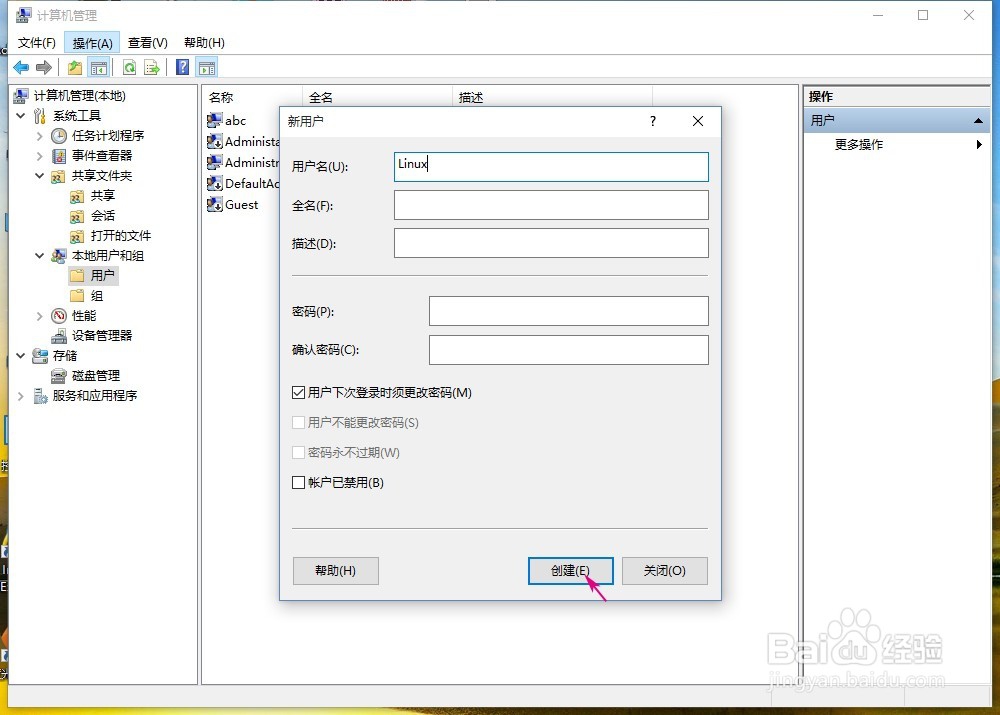Click the export list toolbar icon
Screen dimensions: 1000x715
point(152,67)
